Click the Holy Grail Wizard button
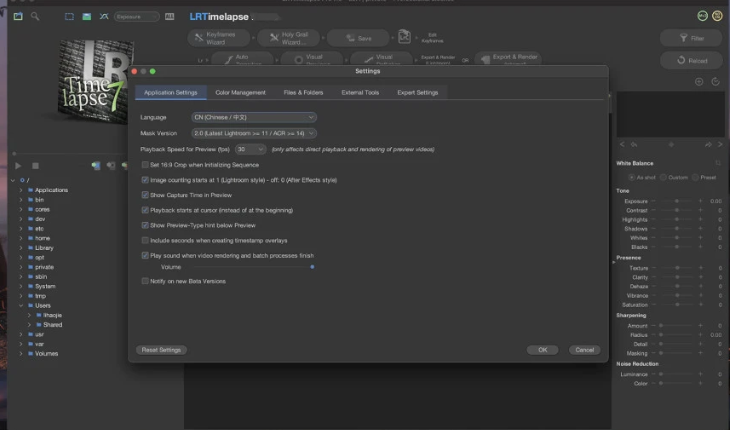Viewport: 730px width, 430px height. (288, 38)
